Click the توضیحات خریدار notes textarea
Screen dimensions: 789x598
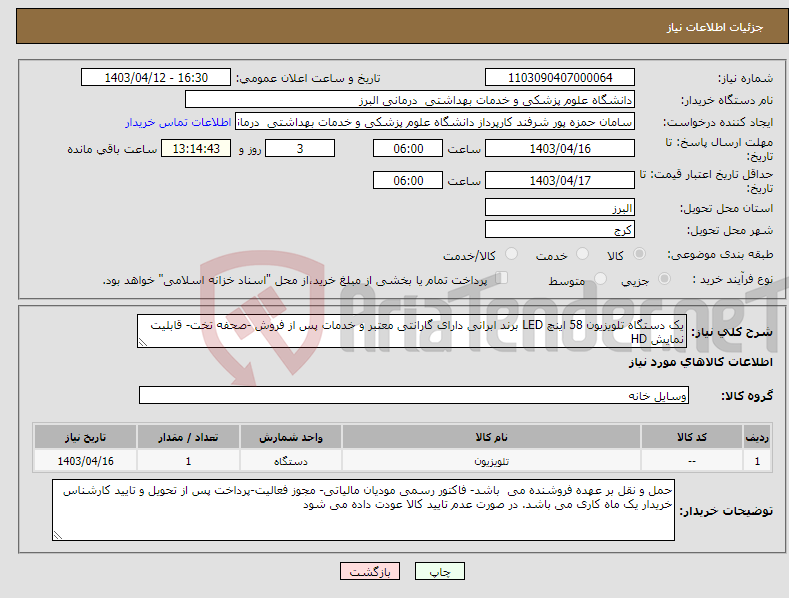pyautogui.click(x=363, y=510)
